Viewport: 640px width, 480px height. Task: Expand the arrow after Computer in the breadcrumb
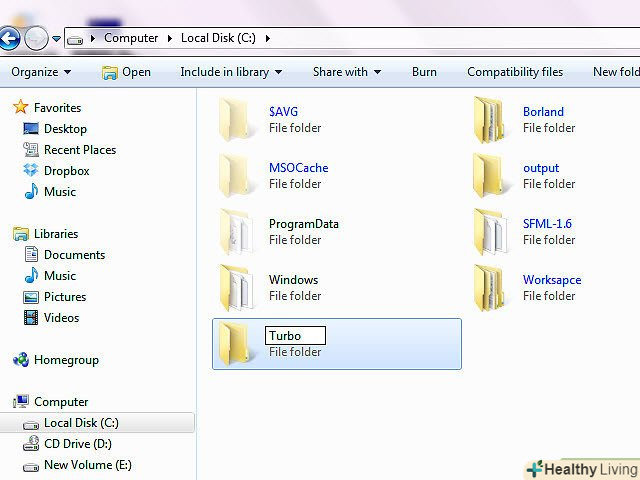170,38
